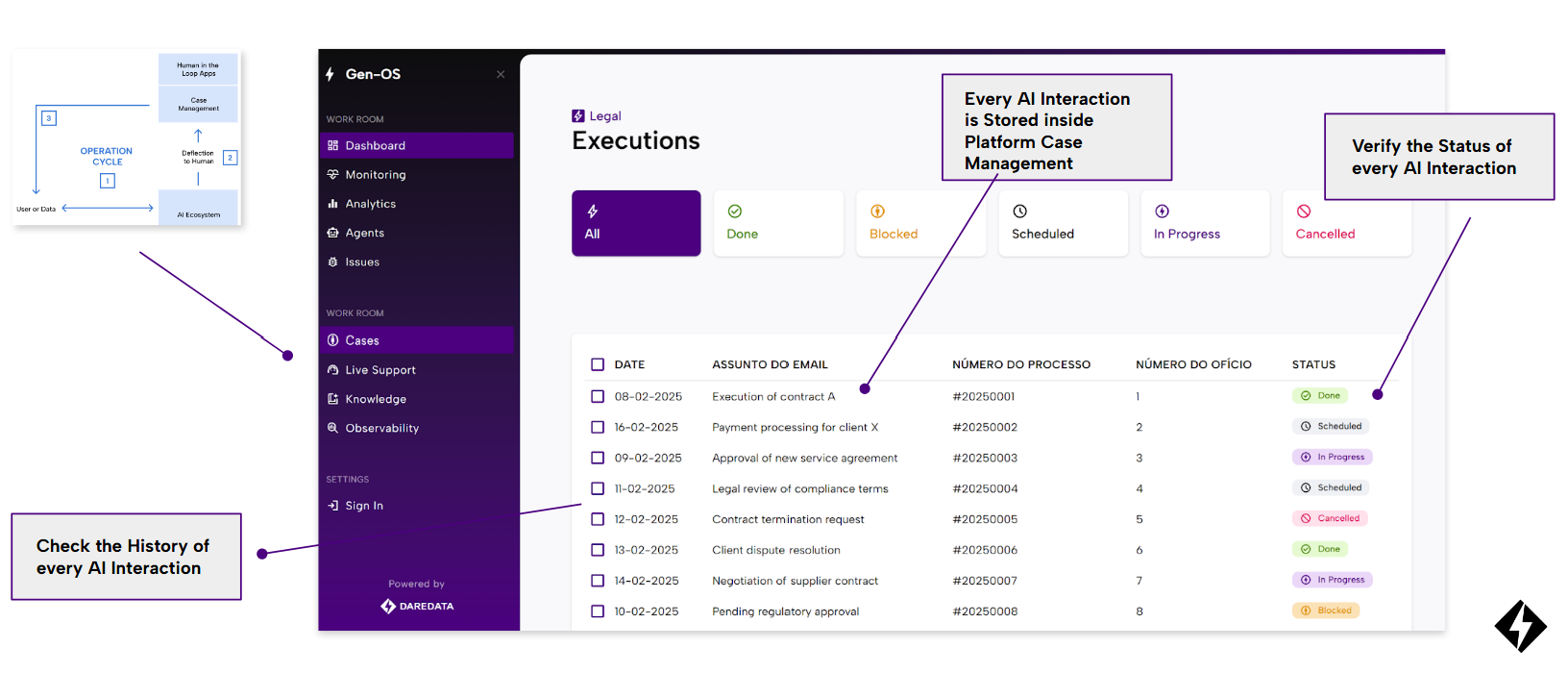Click the ASSUNTO DO EMAIL column header

pos(770,364)
